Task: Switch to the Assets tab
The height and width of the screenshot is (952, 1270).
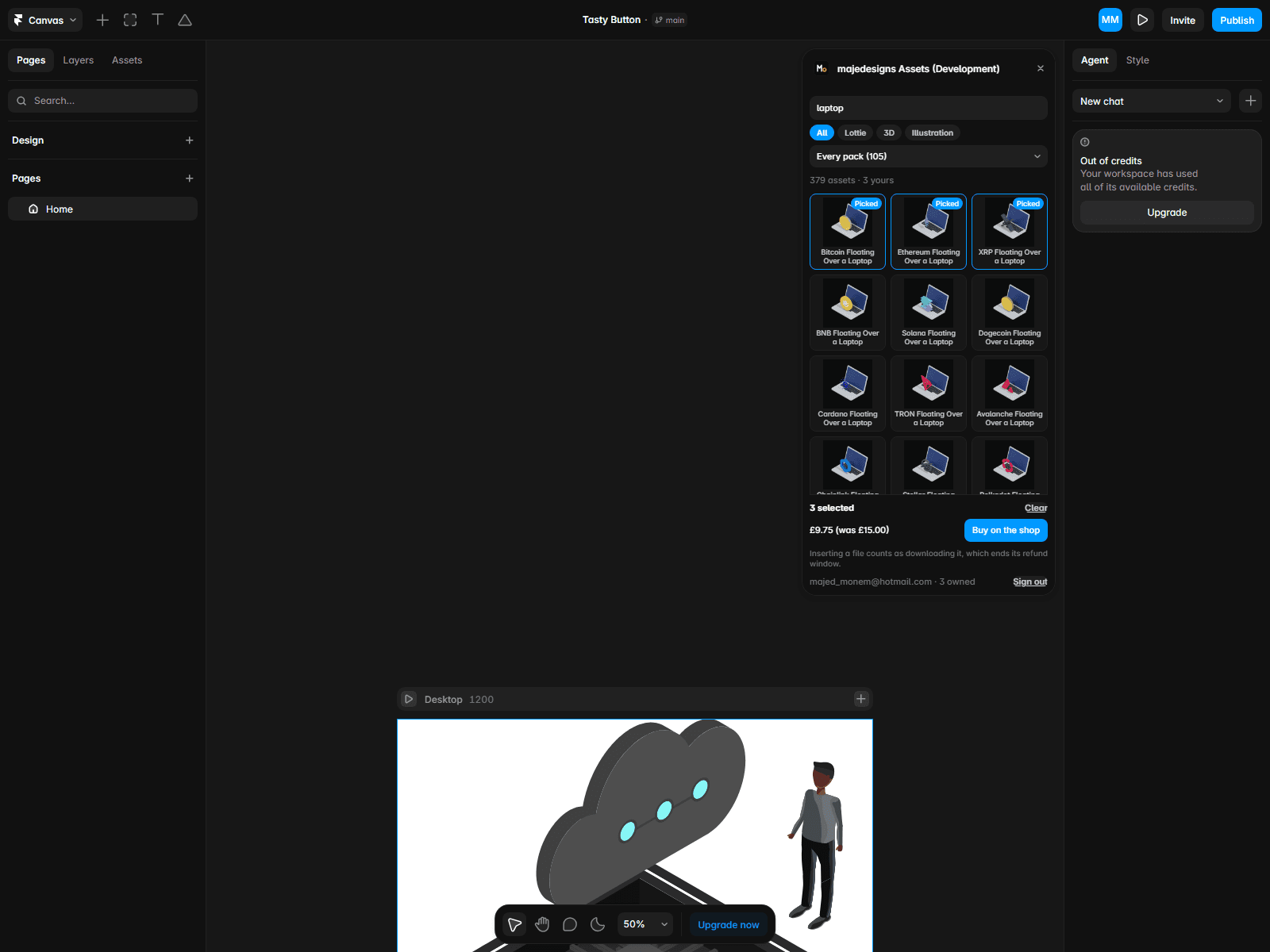Action: (127, 60)
